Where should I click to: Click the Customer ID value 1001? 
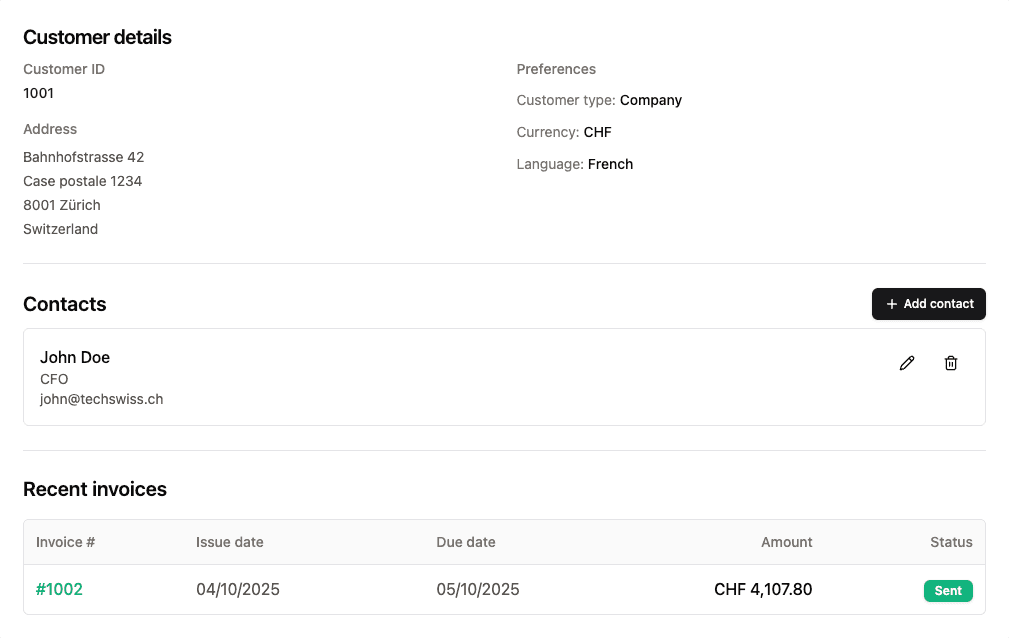point(38,93)
